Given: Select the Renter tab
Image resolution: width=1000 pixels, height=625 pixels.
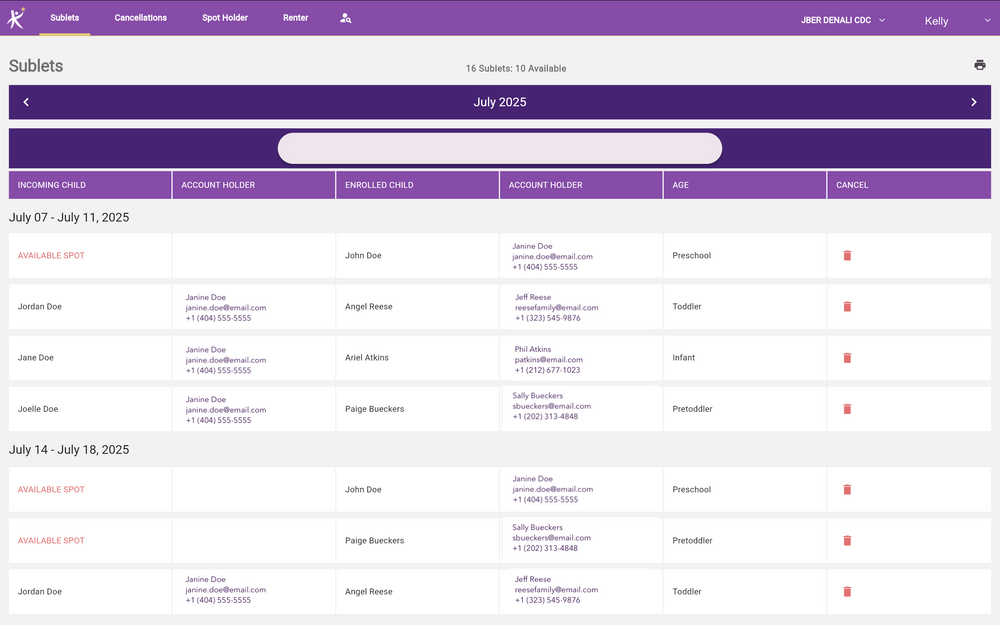Looking at the screenshot, I should 295,17.
